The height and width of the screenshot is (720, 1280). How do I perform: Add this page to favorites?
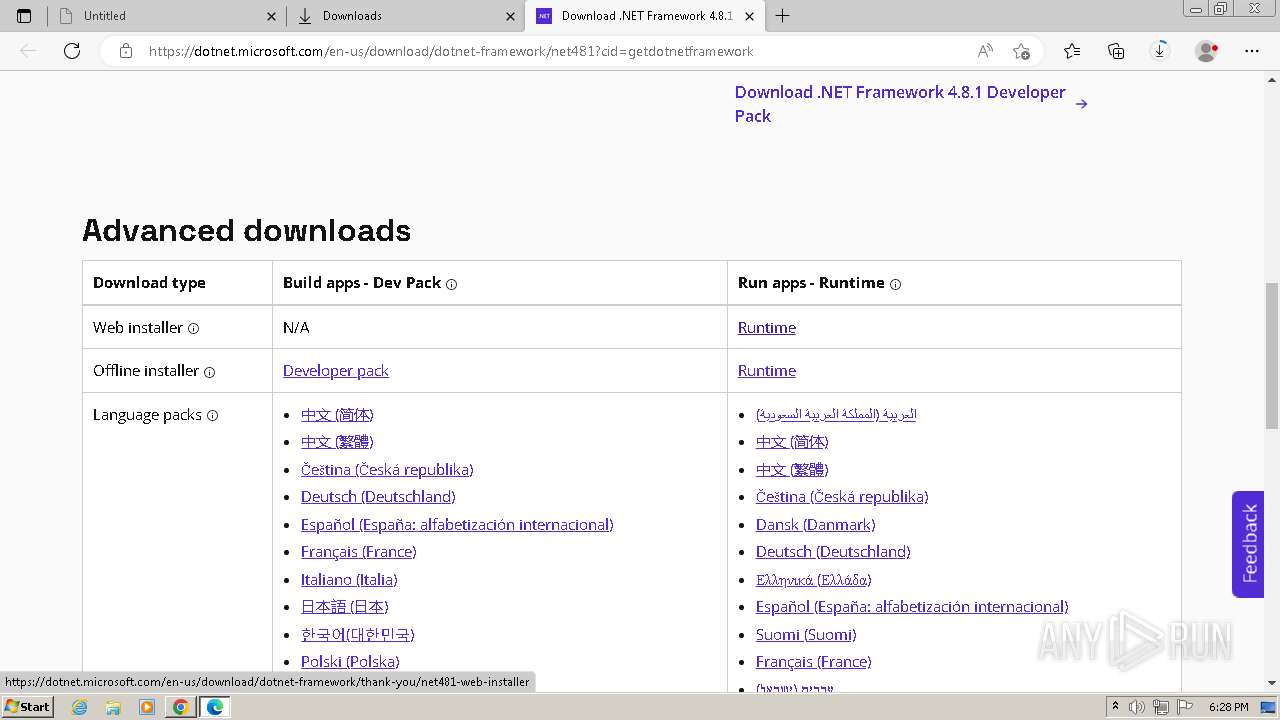tap(1021, 51)
